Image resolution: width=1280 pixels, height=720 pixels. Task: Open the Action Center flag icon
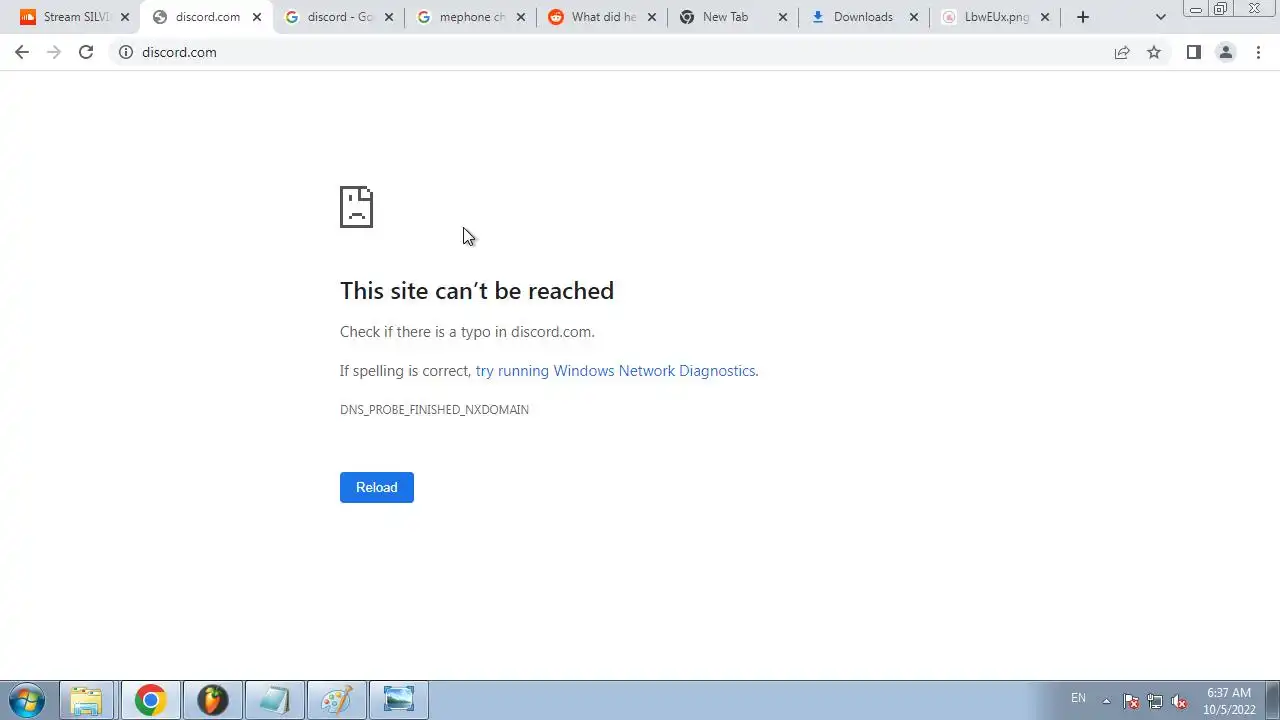(x=1131, y=701)
